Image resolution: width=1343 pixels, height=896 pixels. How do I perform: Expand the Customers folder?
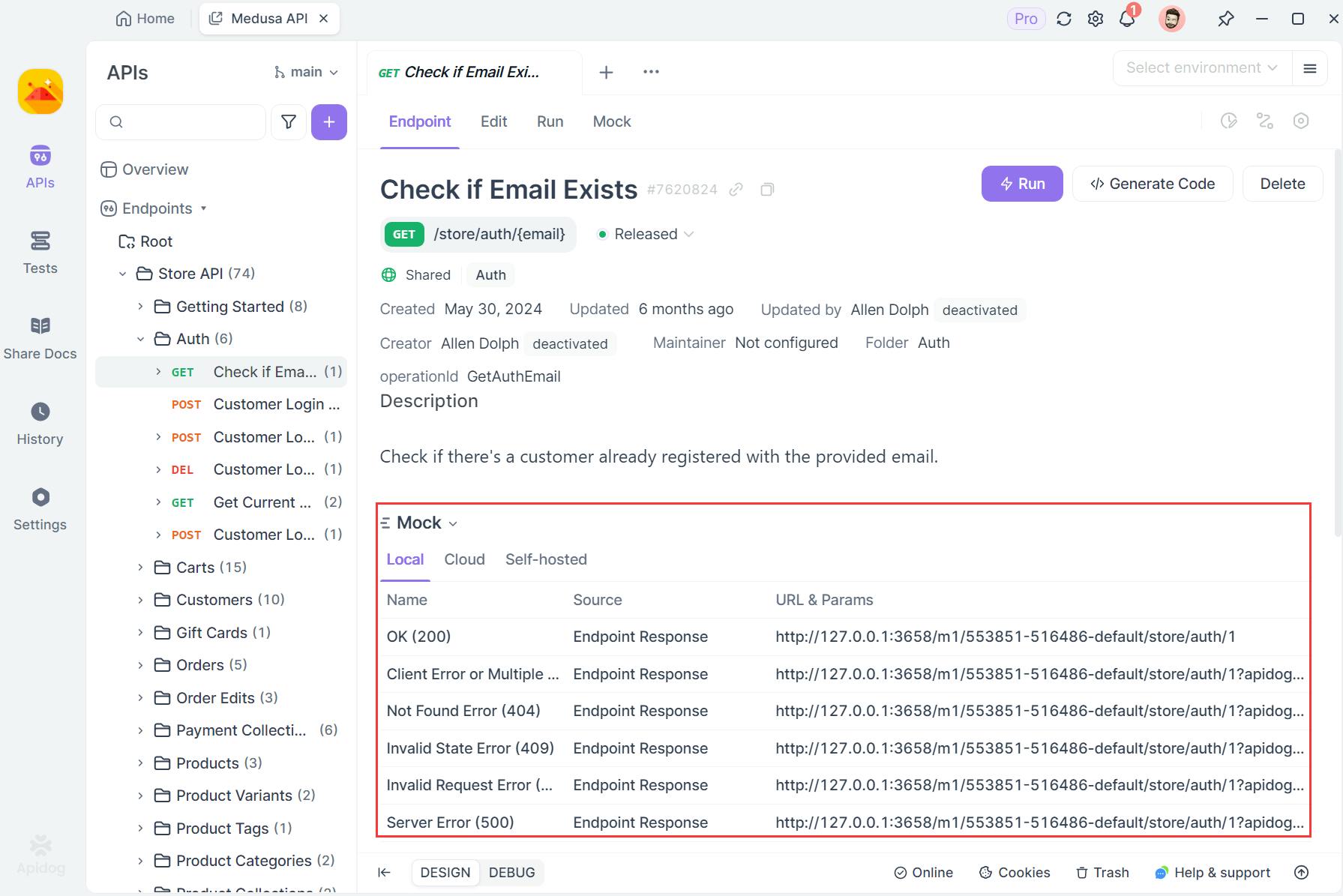pyautogui.click(x=140, y=600)
